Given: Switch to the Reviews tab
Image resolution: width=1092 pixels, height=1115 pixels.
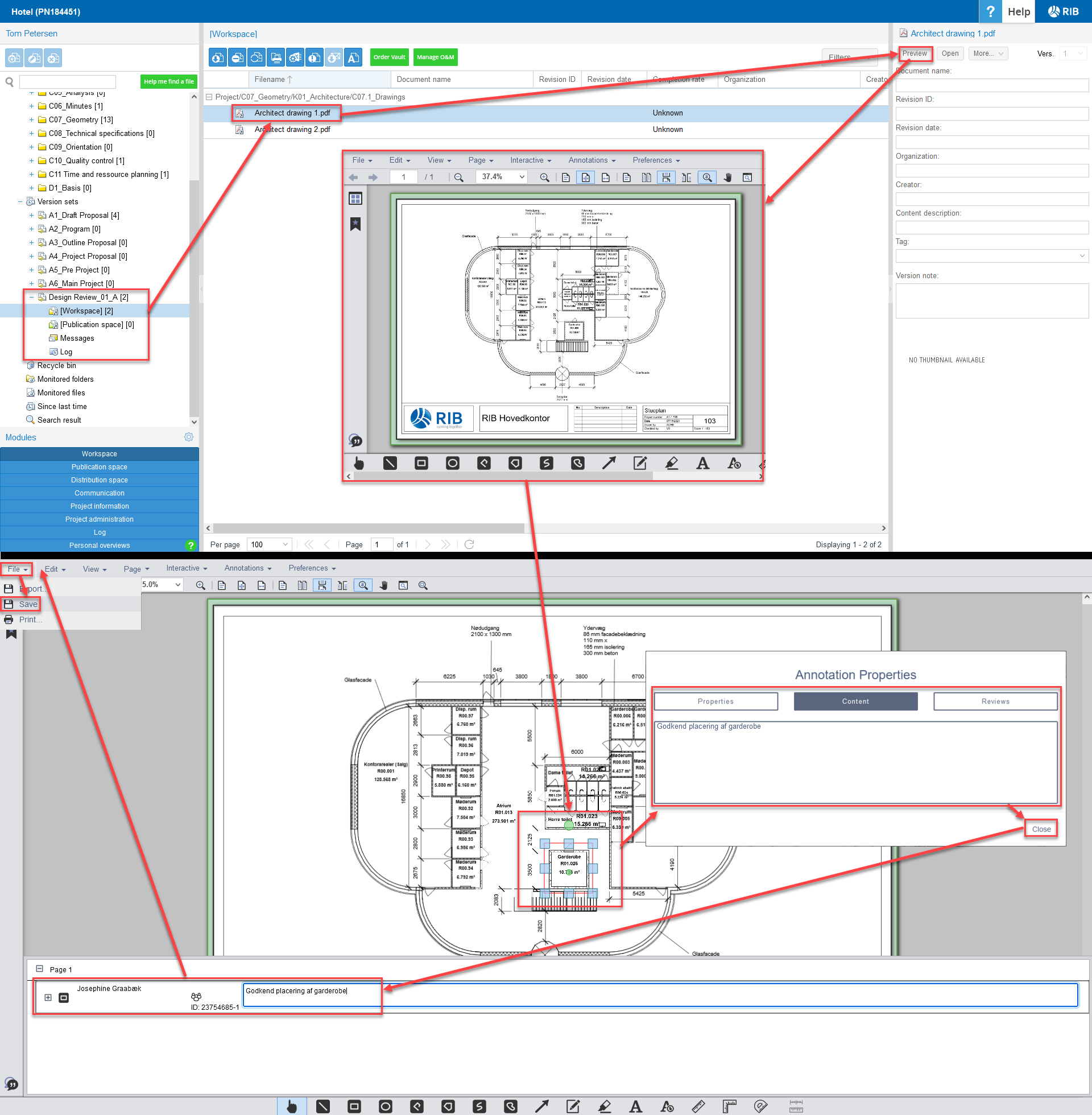Looking at the screenshot, I should tap(995, 701).
